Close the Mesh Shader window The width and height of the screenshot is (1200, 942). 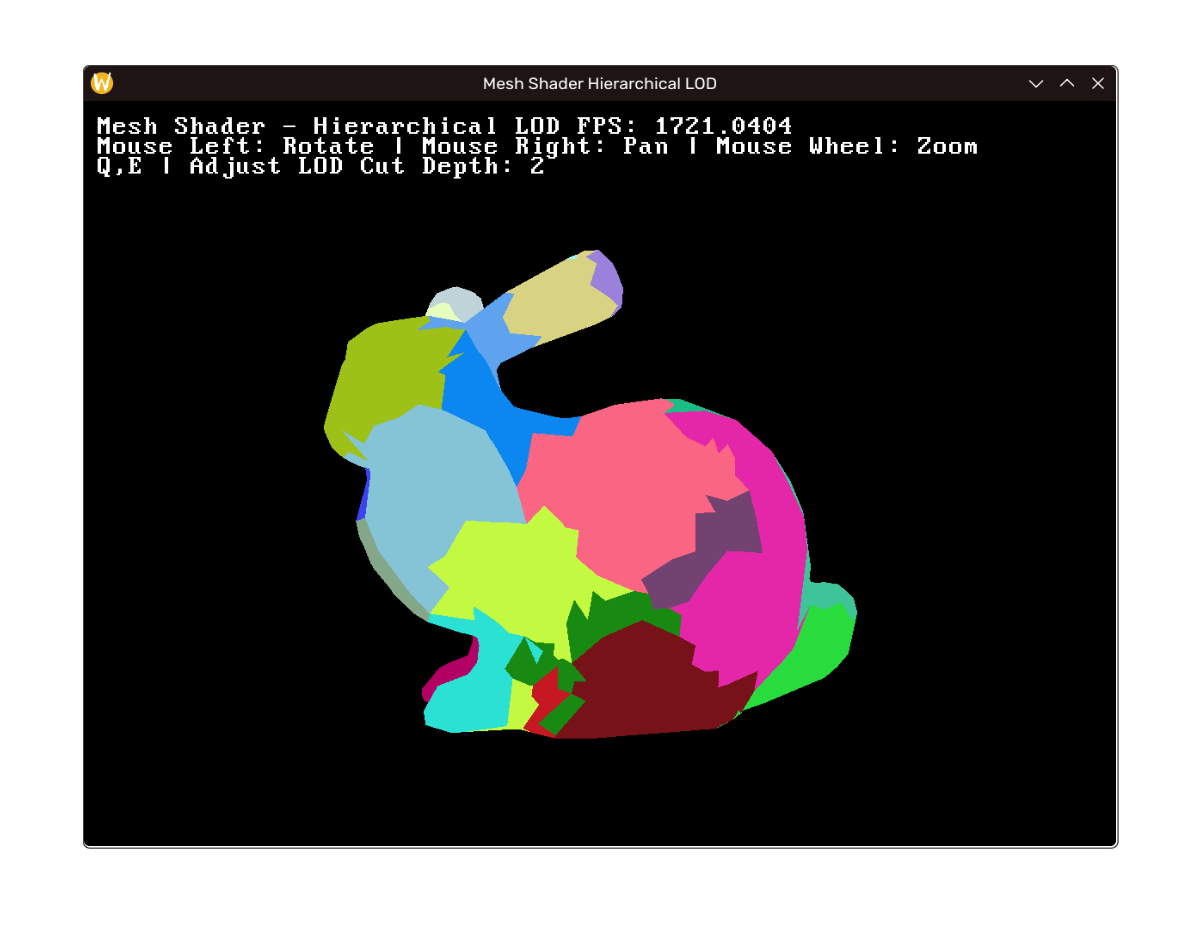(1098, 83)
